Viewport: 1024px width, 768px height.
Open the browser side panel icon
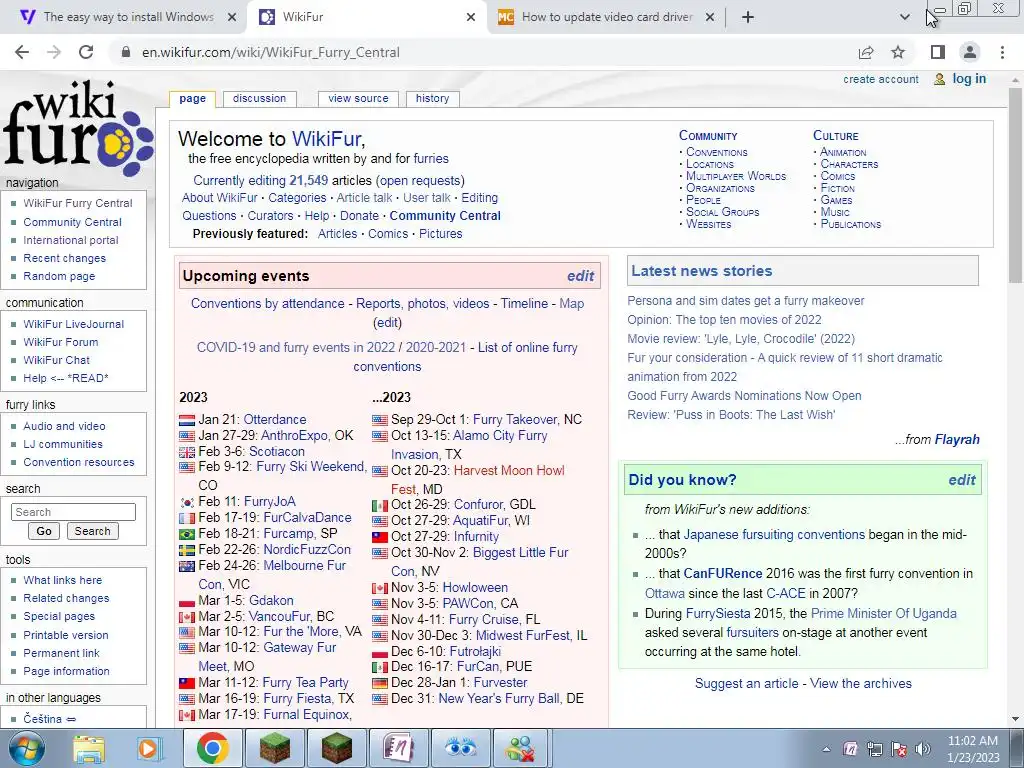[938, 52]
